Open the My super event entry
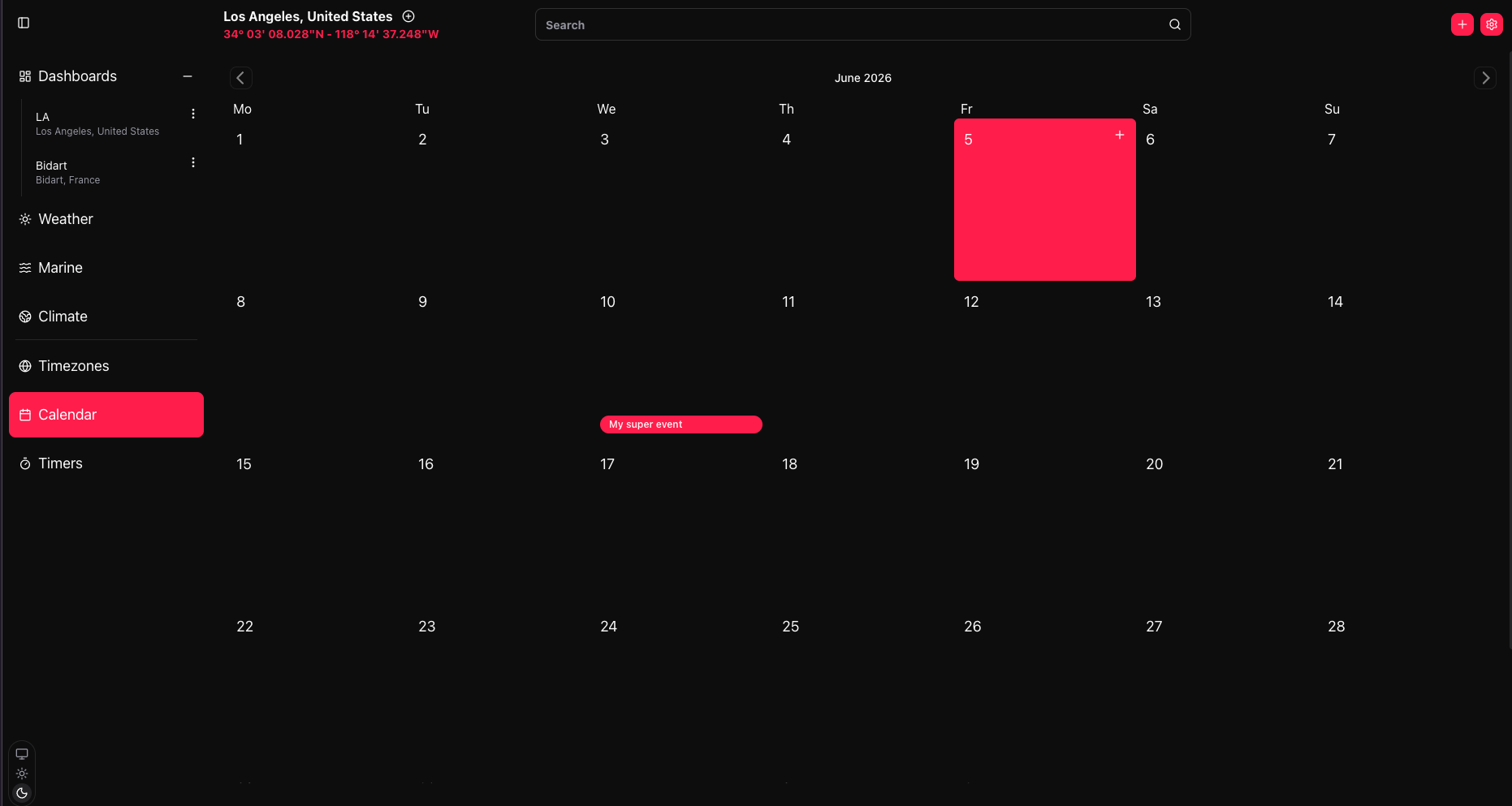This screenshot has width=1512, height=806. point(680,425)
